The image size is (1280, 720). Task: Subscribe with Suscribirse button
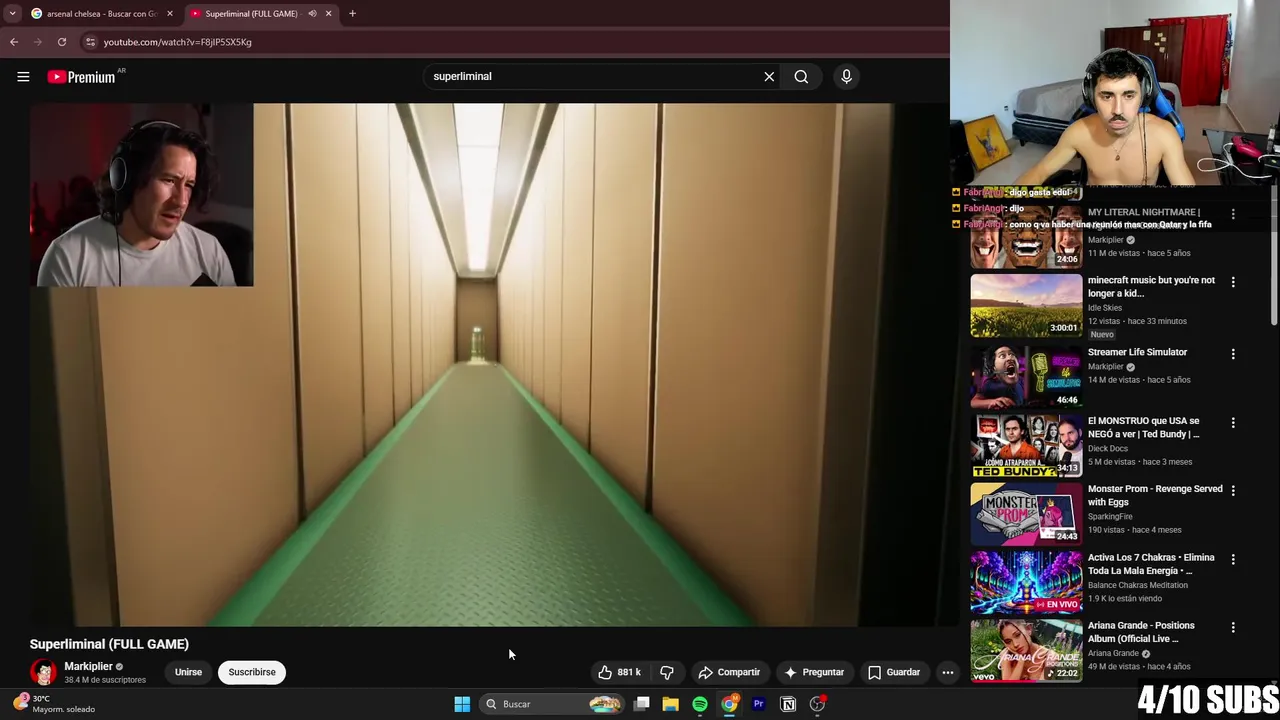click(x=252, y=672)
